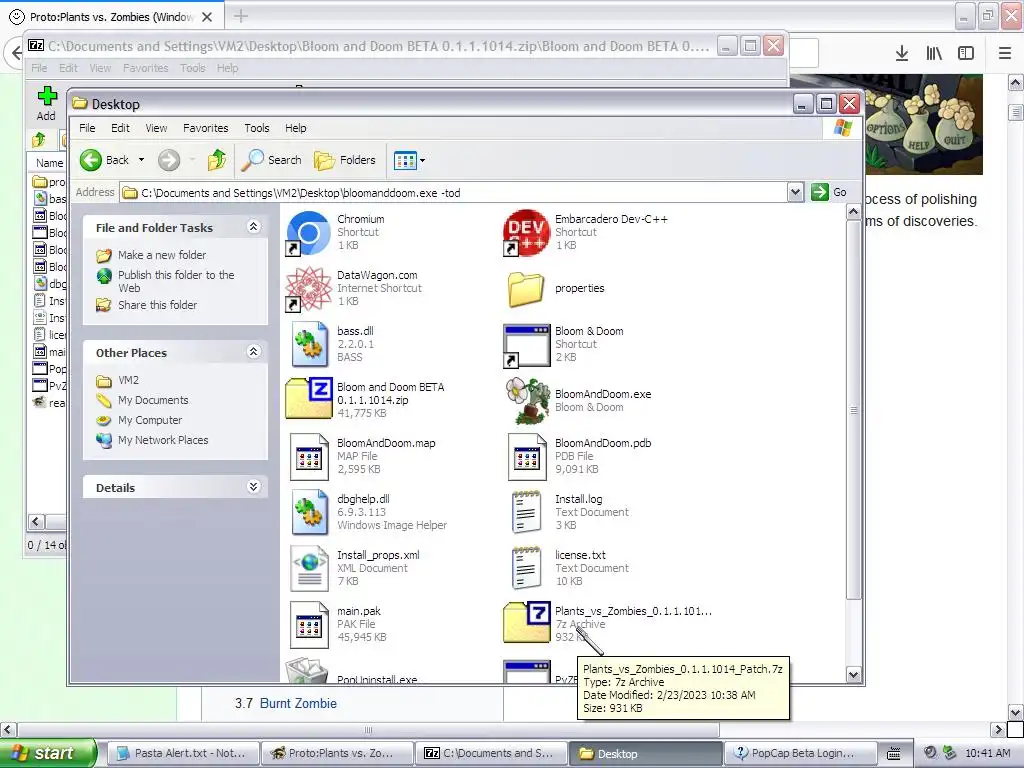Toggle the Firefox sidebar icon
1024x768 pixels.
tap(966, 54)
